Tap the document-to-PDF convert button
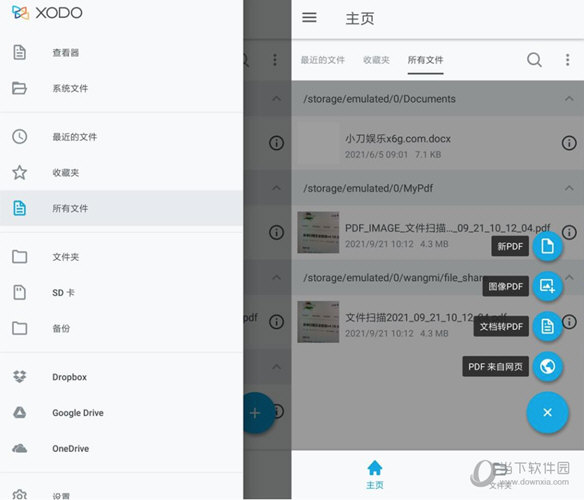Viewport: 584px width, 500px height. pos(547,326)
